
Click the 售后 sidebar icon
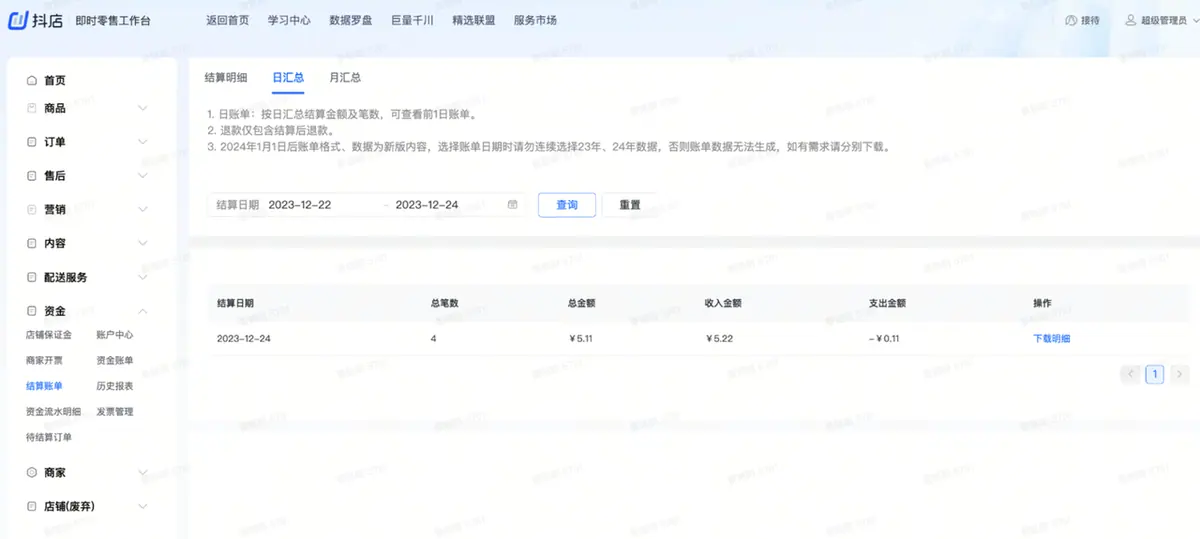(x=32, y=176)
